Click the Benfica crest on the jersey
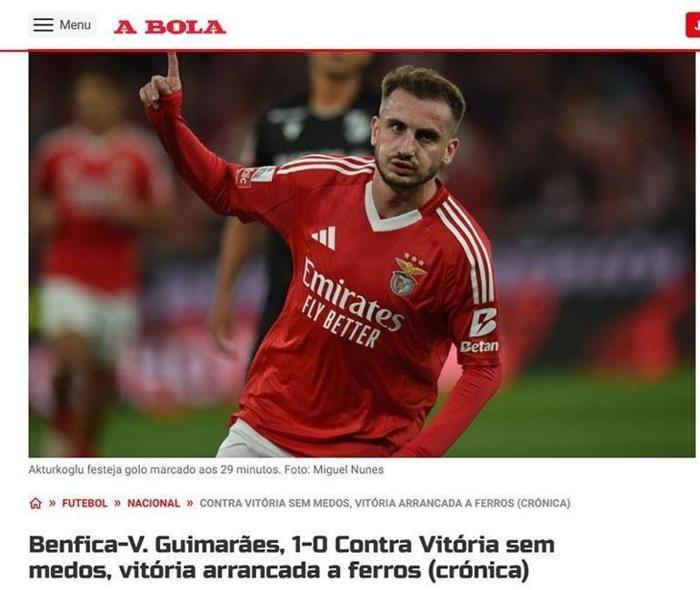The width and height of the screenshot is (700, 590). (408, 275)
